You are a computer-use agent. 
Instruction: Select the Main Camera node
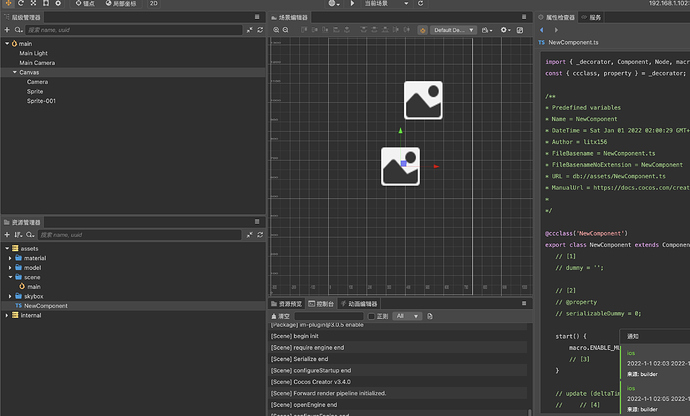[x=37, y=63]
